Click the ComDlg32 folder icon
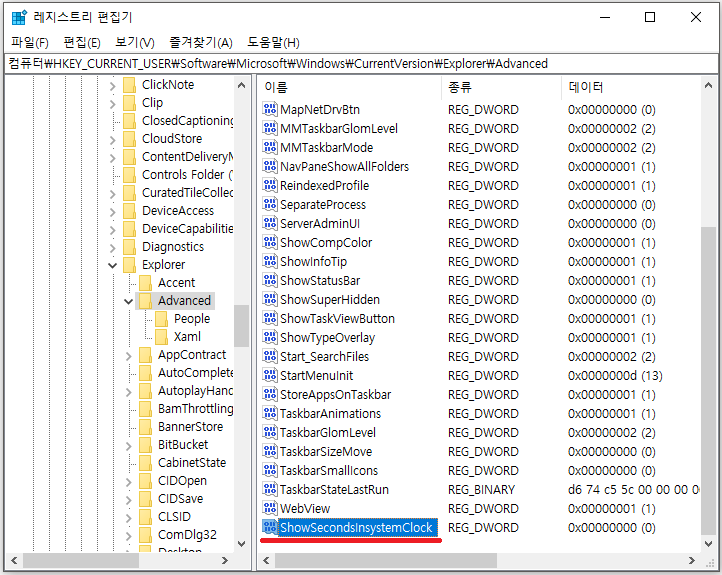 pyautogui.click(x=146, y=534)
